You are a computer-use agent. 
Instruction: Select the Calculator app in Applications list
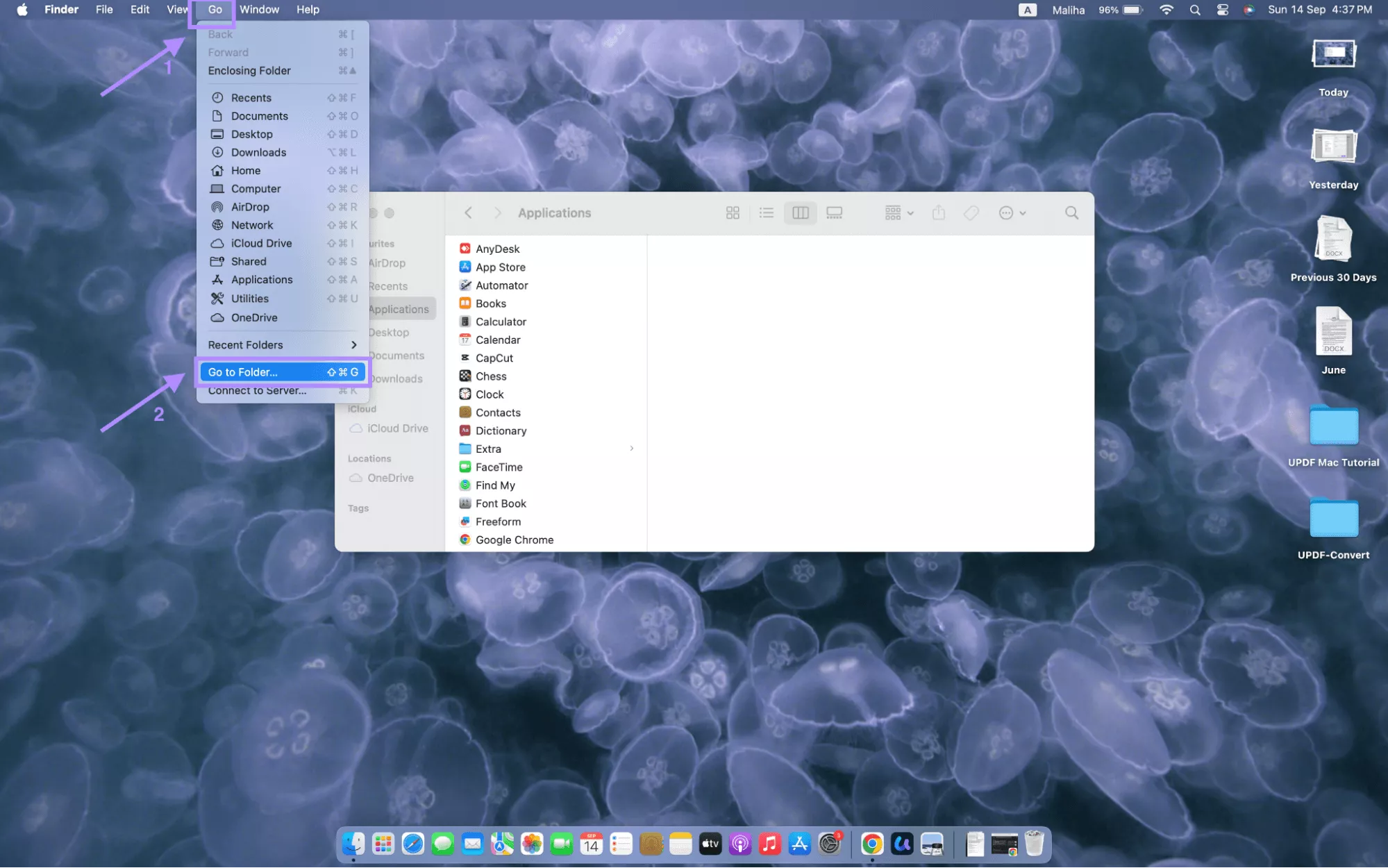(501, 322)
